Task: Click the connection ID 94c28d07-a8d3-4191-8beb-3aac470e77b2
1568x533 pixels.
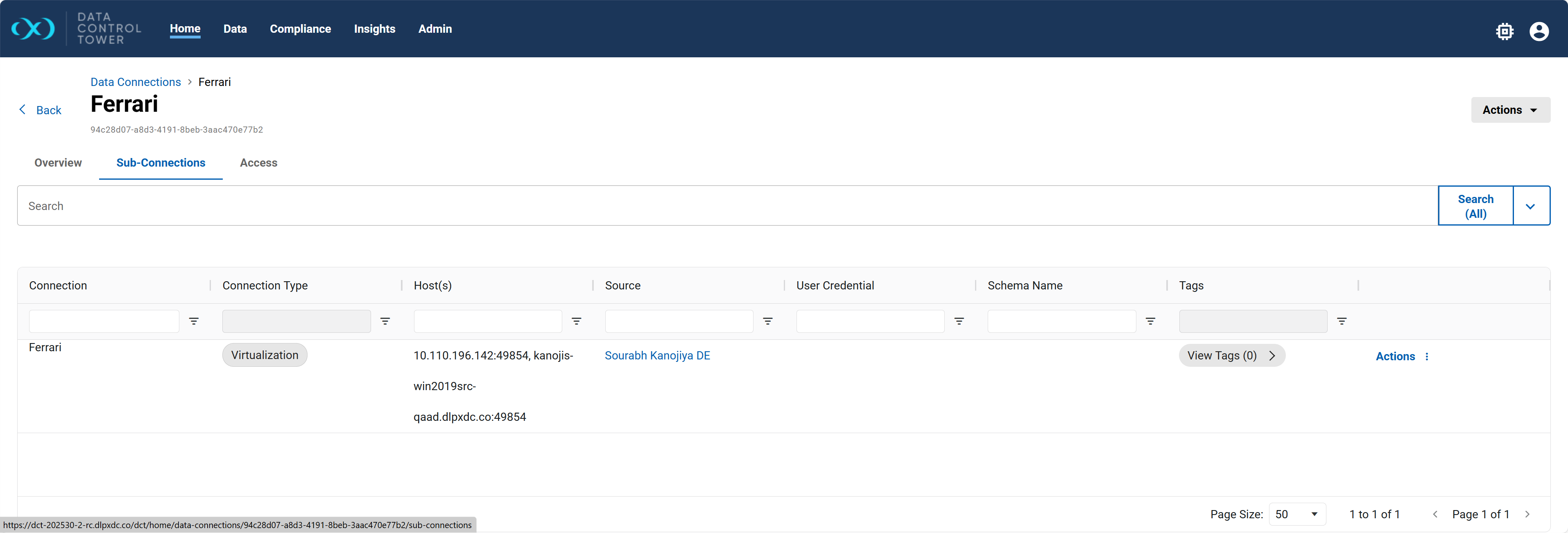Action: click(176, 130)
